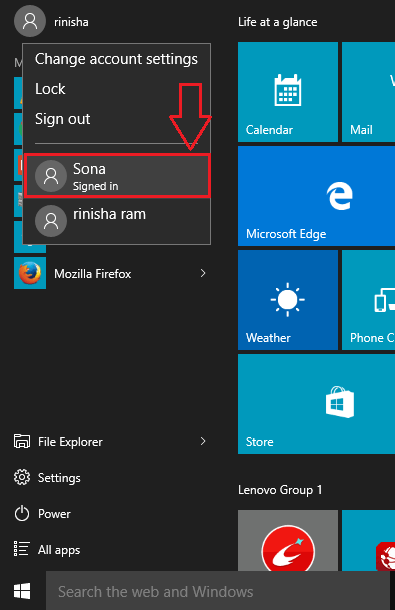This screenshot has height=610, width=395.
Task: Click the Life at a glance group heading
Action: tap(277, 22)
